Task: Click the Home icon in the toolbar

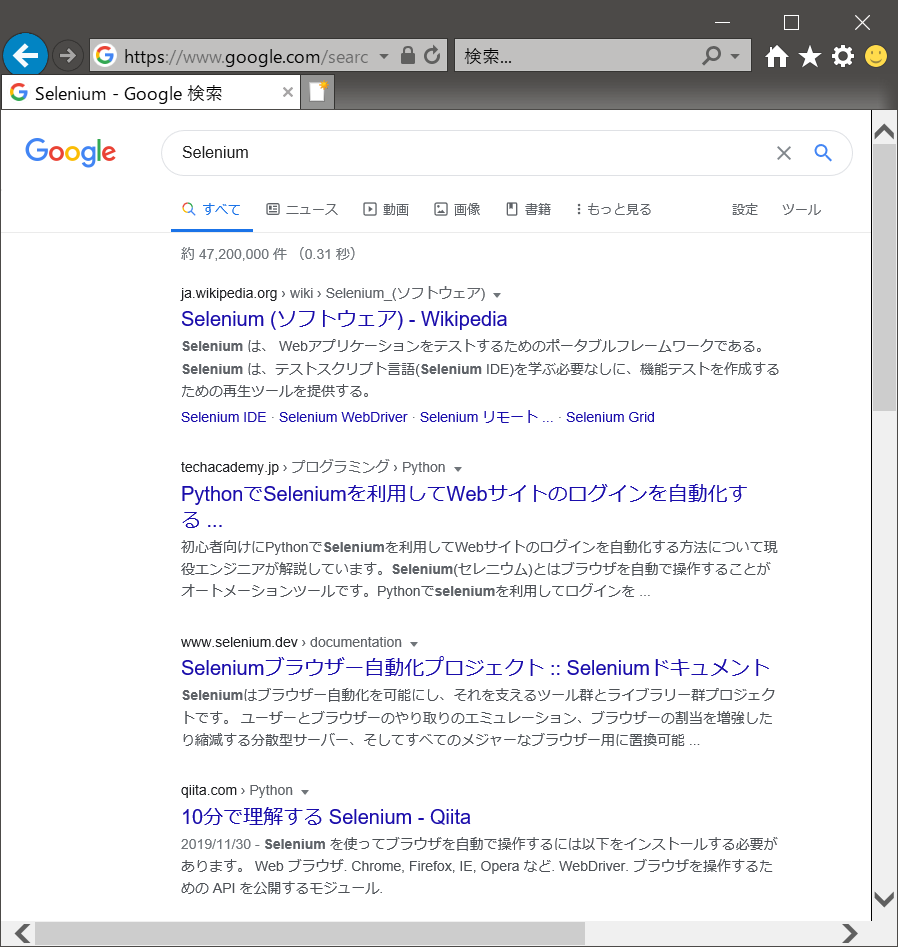Action: [776, 56]
